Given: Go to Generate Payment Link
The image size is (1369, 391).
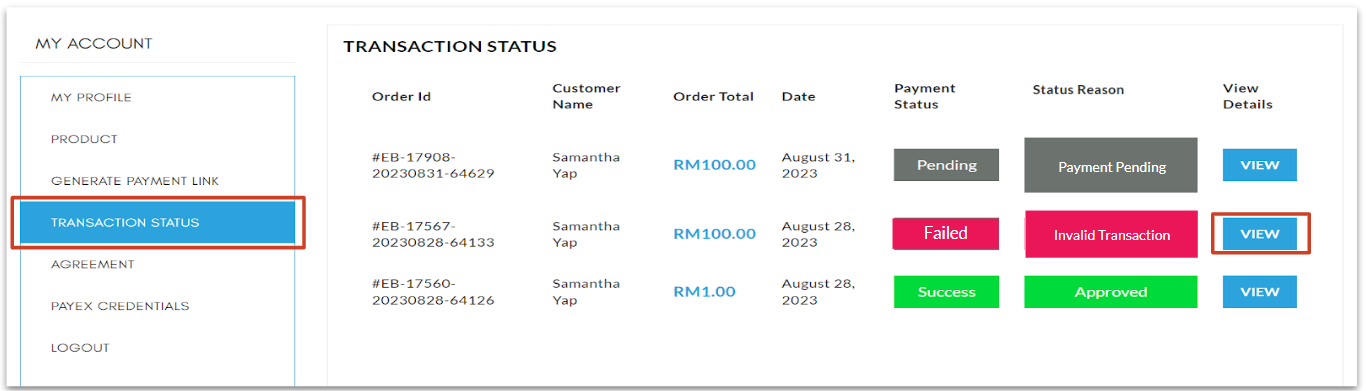Looking at the screenshot, I should 135,181.
